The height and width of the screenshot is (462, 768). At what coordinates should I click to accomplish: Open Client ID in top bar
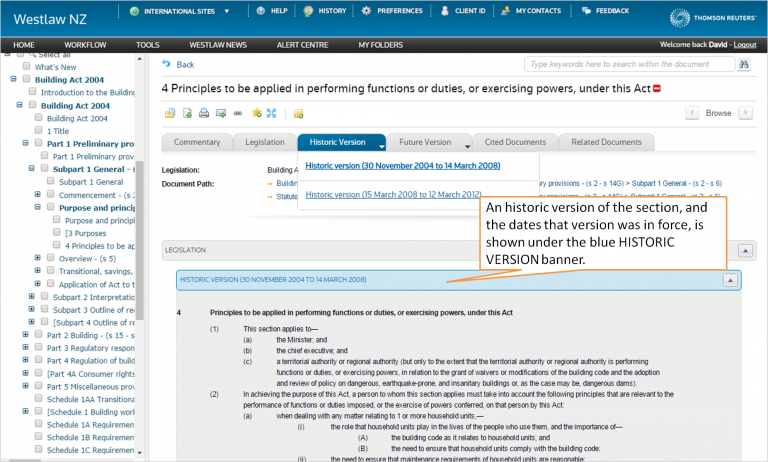[463, 11]
